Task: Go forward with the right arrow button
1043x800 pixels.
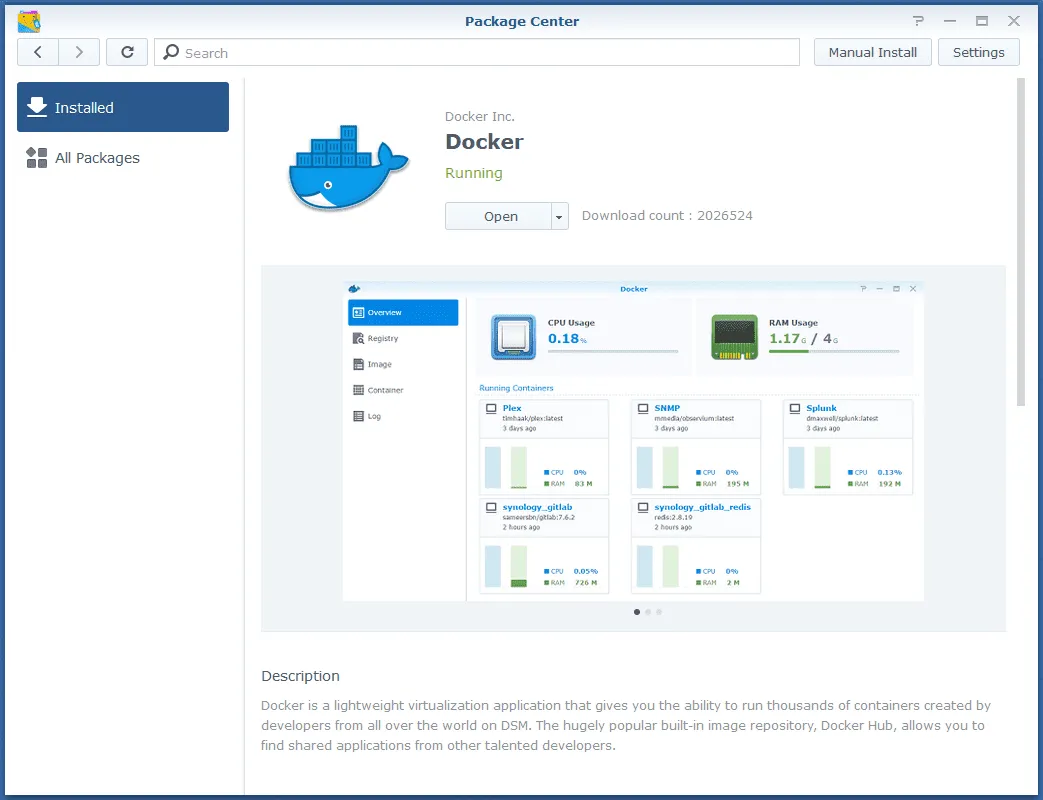Action: [x=79, y=53]
